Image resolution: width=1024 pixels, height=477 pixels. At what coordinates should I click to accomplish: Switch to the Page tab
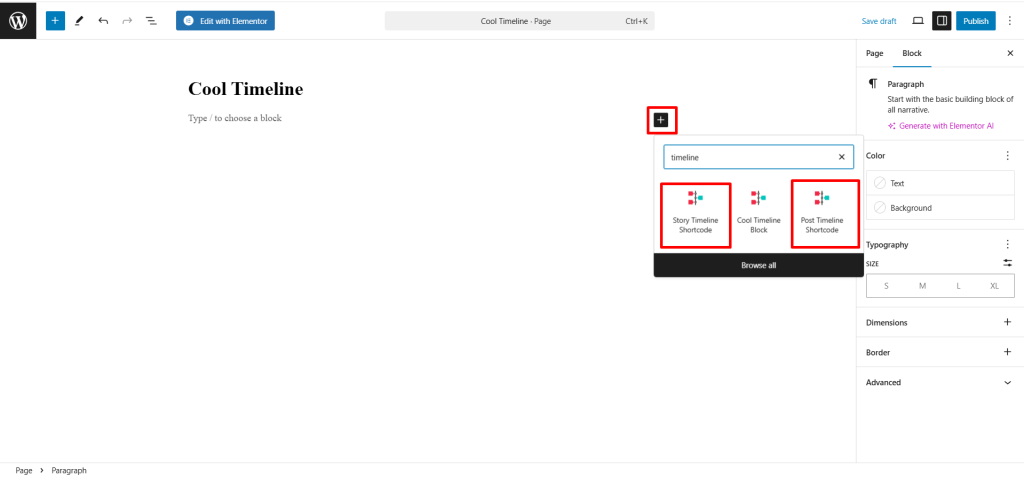click(874, 54)
